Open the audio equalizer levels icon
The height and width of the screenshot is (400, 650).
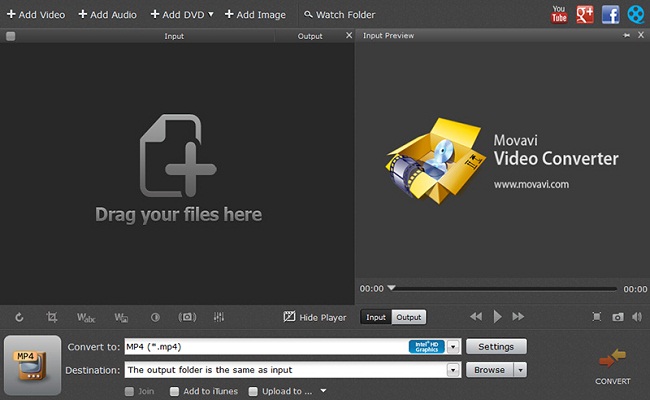(219, 317)
